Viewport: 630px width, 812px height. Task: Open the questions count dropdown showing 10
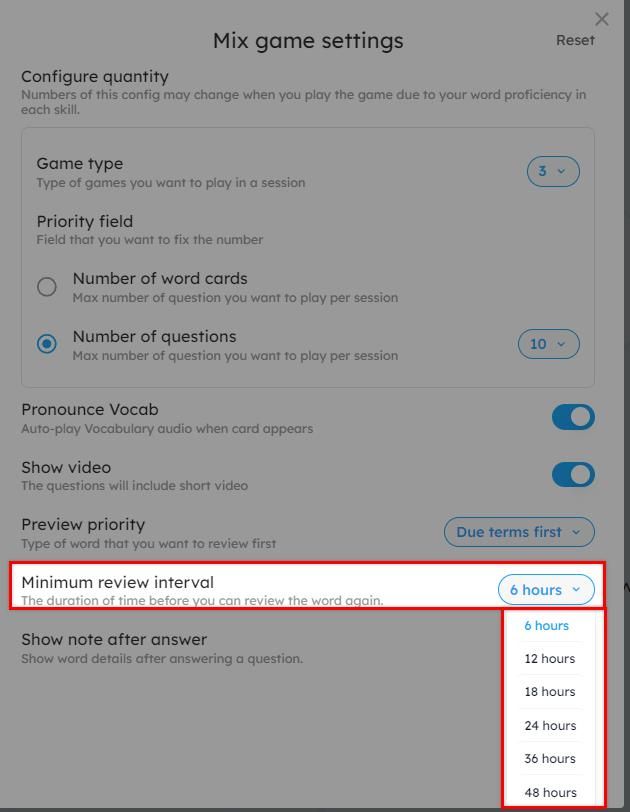(x=548, y=344)
